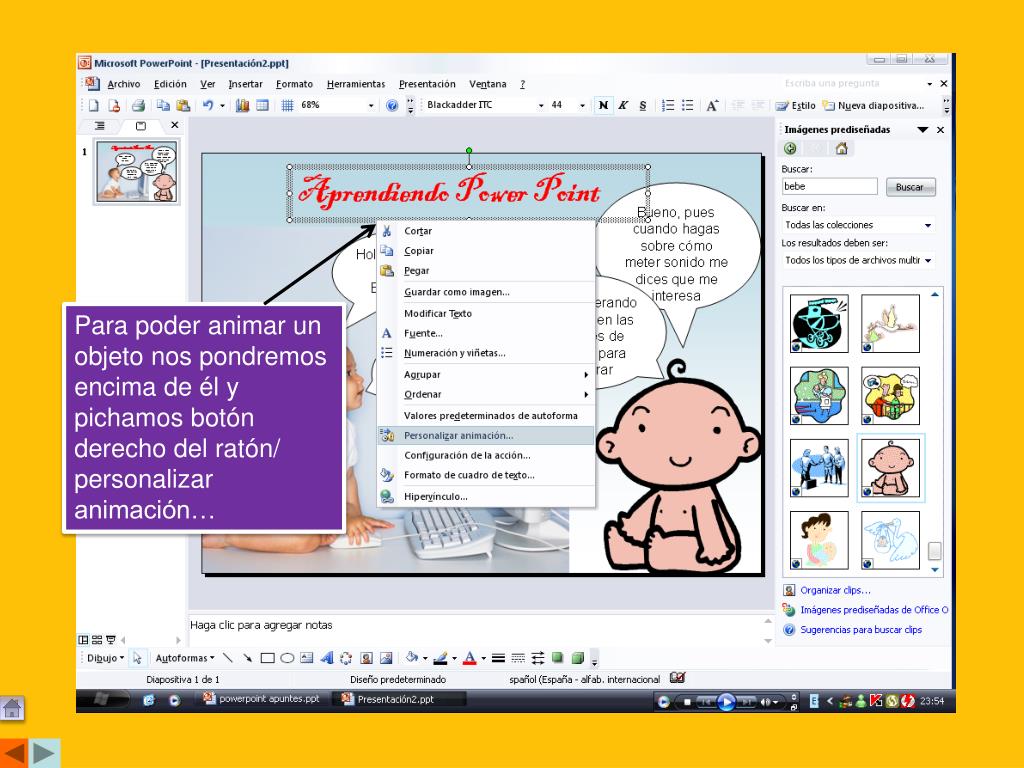The height and width of the screenshot is (768, 1024).
Task: Click the Copy icon in standard toolbar
Action: [163, 105]
